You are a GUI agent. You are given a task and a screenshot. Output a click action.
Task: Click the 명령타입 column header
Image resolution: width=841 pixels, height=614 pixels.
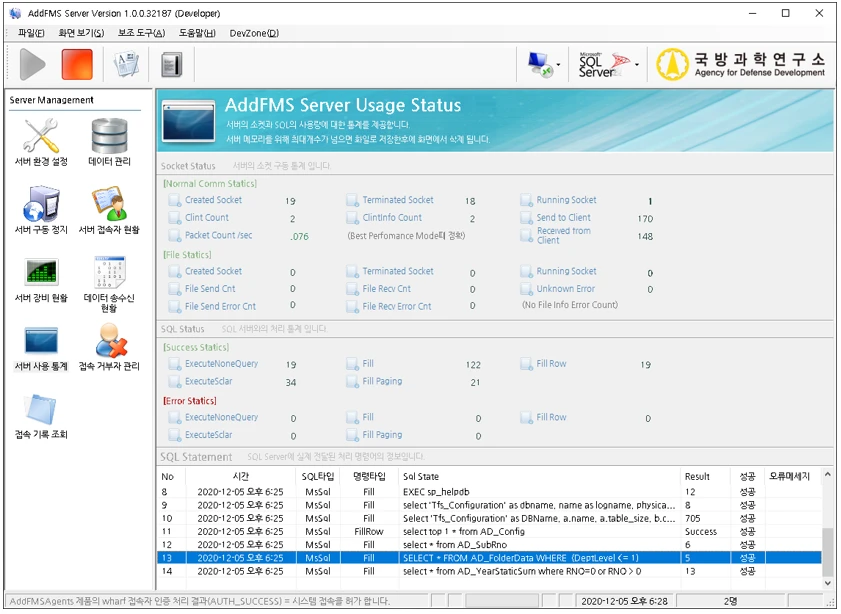click(x=369, y=476)
